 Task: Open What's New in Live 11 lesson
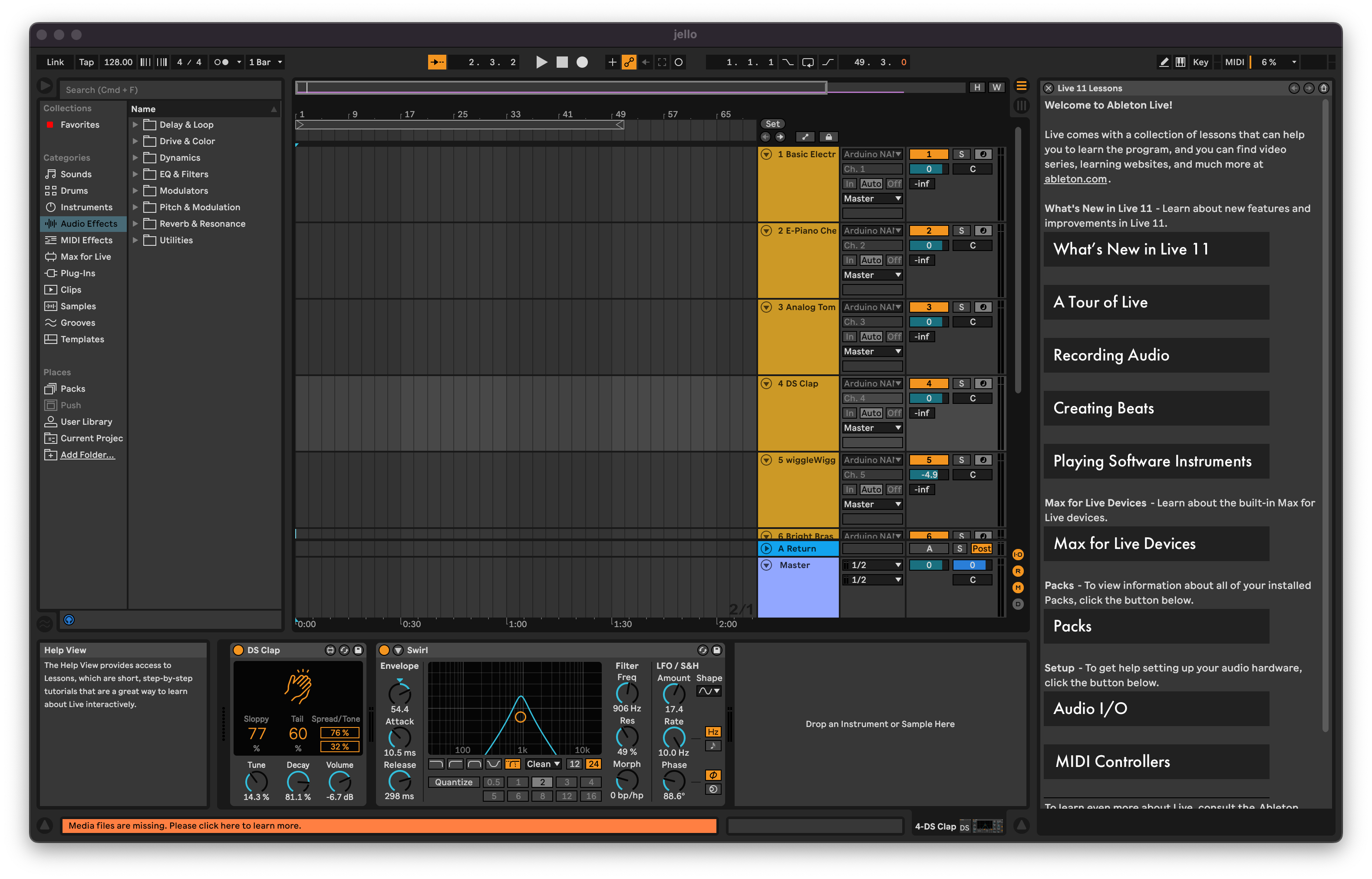pos(1156,249)
